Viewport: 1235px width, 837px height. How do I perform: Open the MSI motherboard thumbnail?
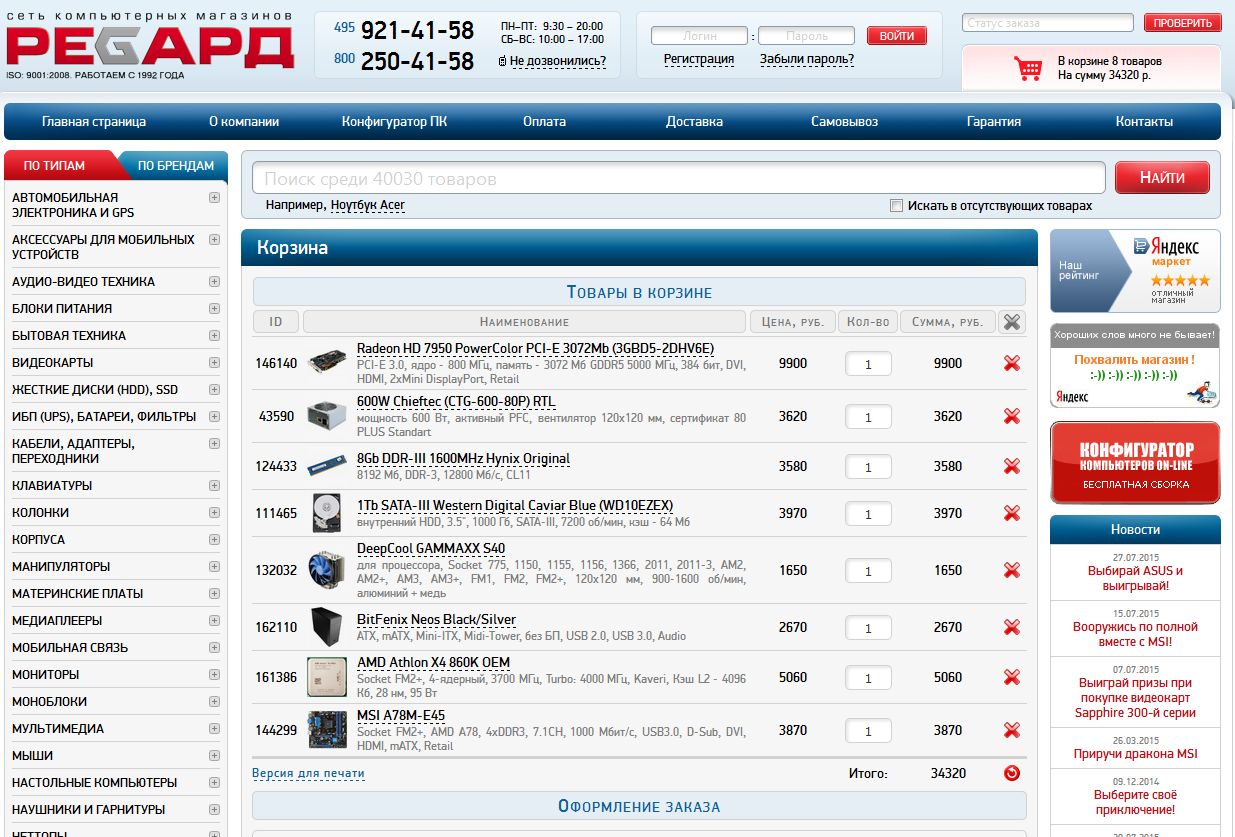point(328,730)
